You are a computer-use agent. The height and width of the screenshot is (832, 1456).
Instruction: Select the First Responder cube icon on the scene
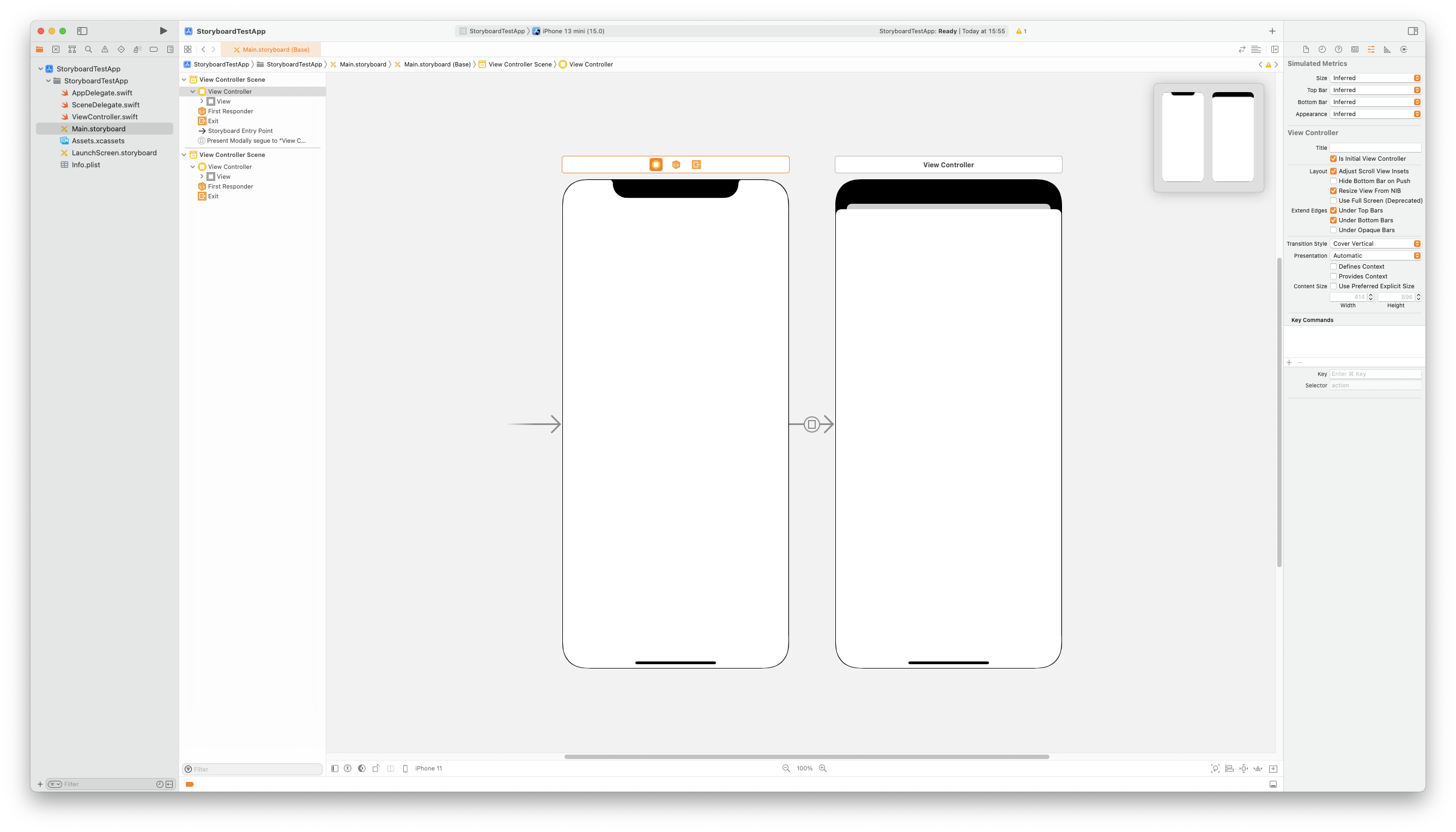676,165
